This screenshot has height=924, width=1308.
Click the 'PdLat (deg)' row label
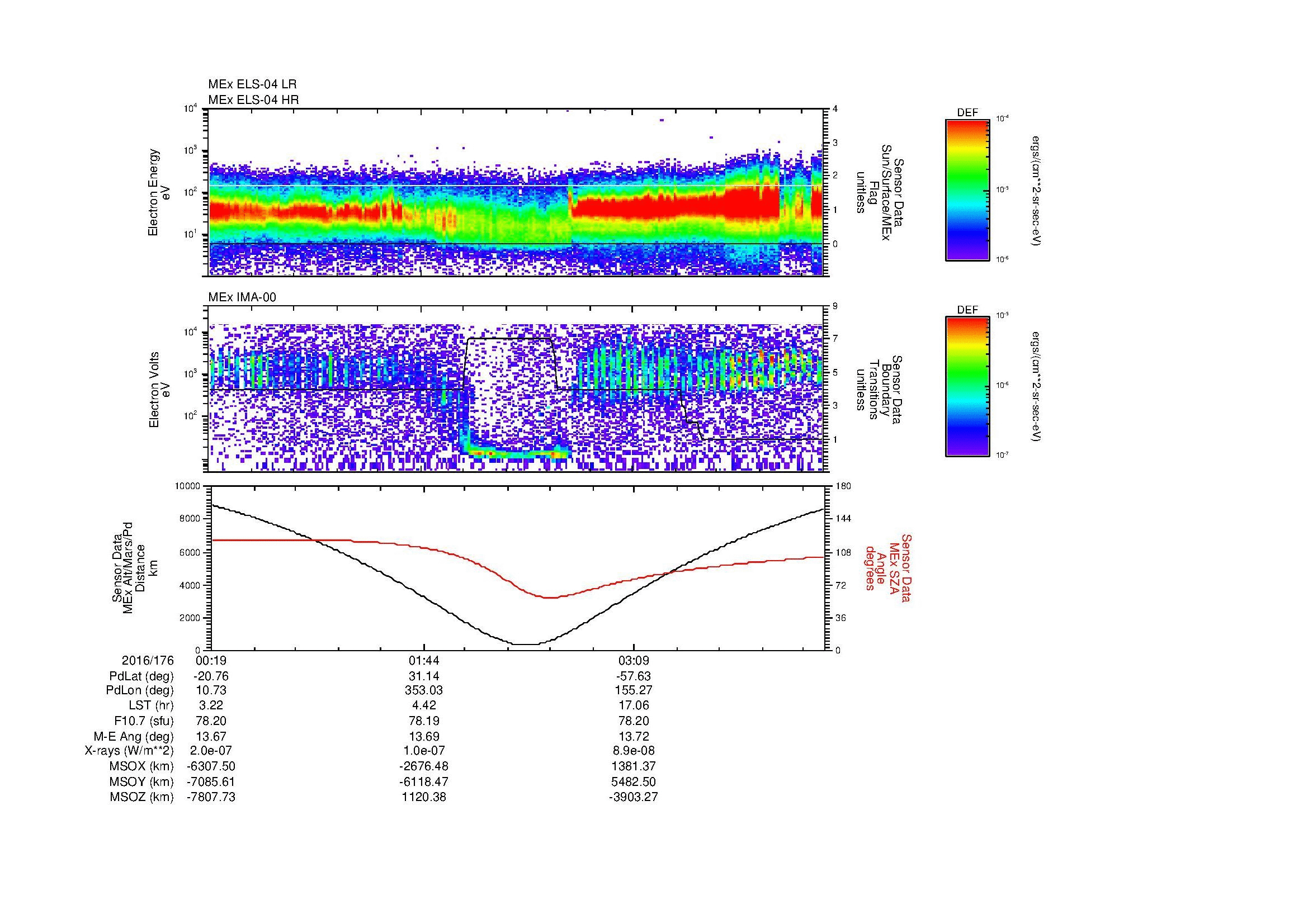141,676
